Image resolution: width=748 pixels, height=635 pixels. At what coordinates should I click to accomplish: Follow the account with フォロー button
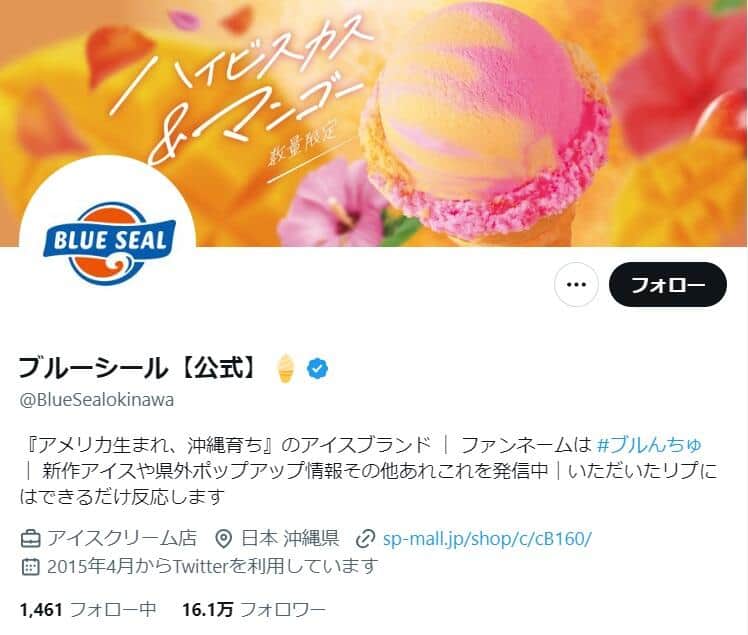pyautogui.click(x=667, y=284)
